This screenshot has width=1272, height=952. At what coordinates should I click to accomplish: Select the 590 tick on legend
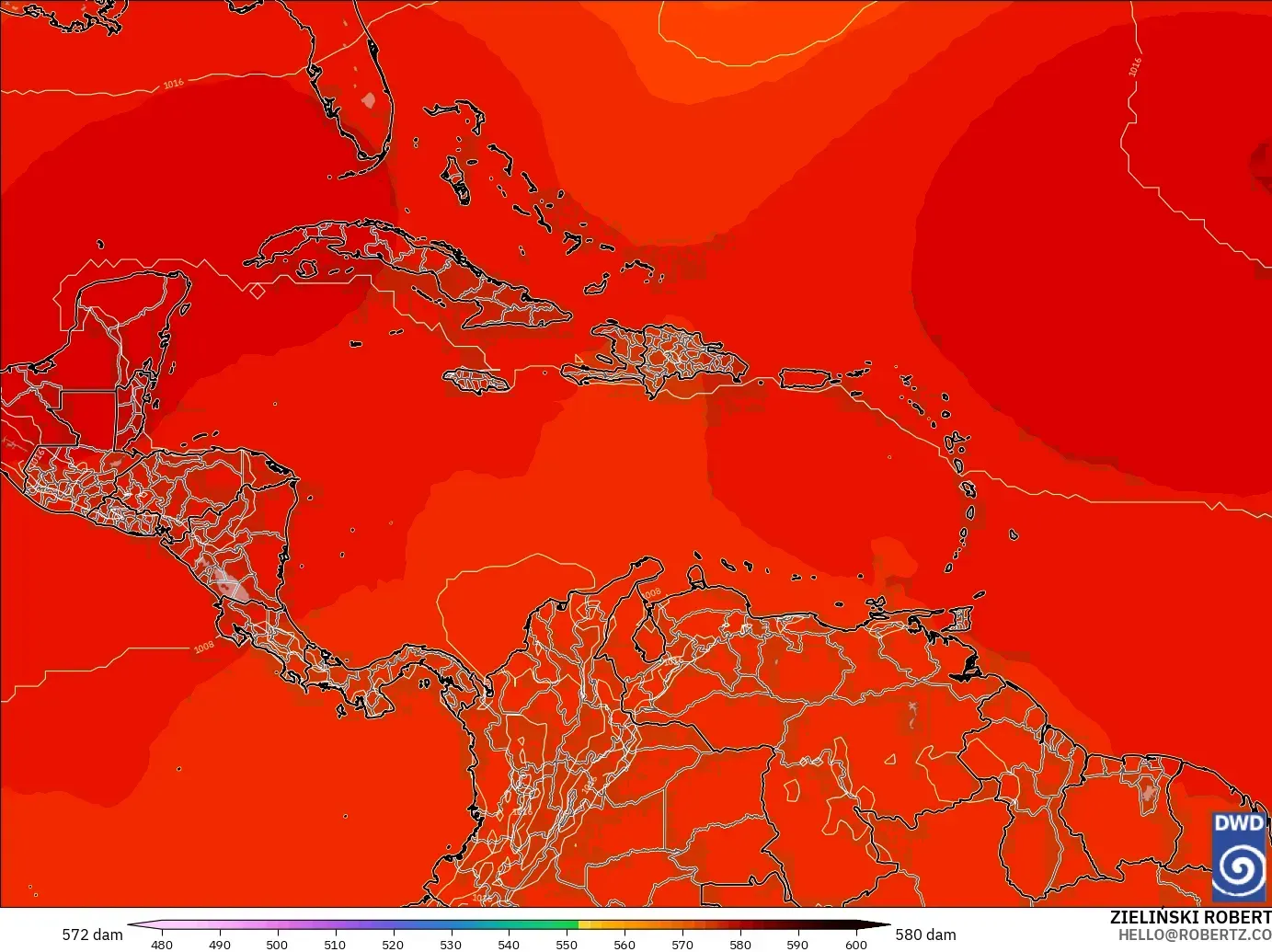pyautogui.click(x=797, y=945)
